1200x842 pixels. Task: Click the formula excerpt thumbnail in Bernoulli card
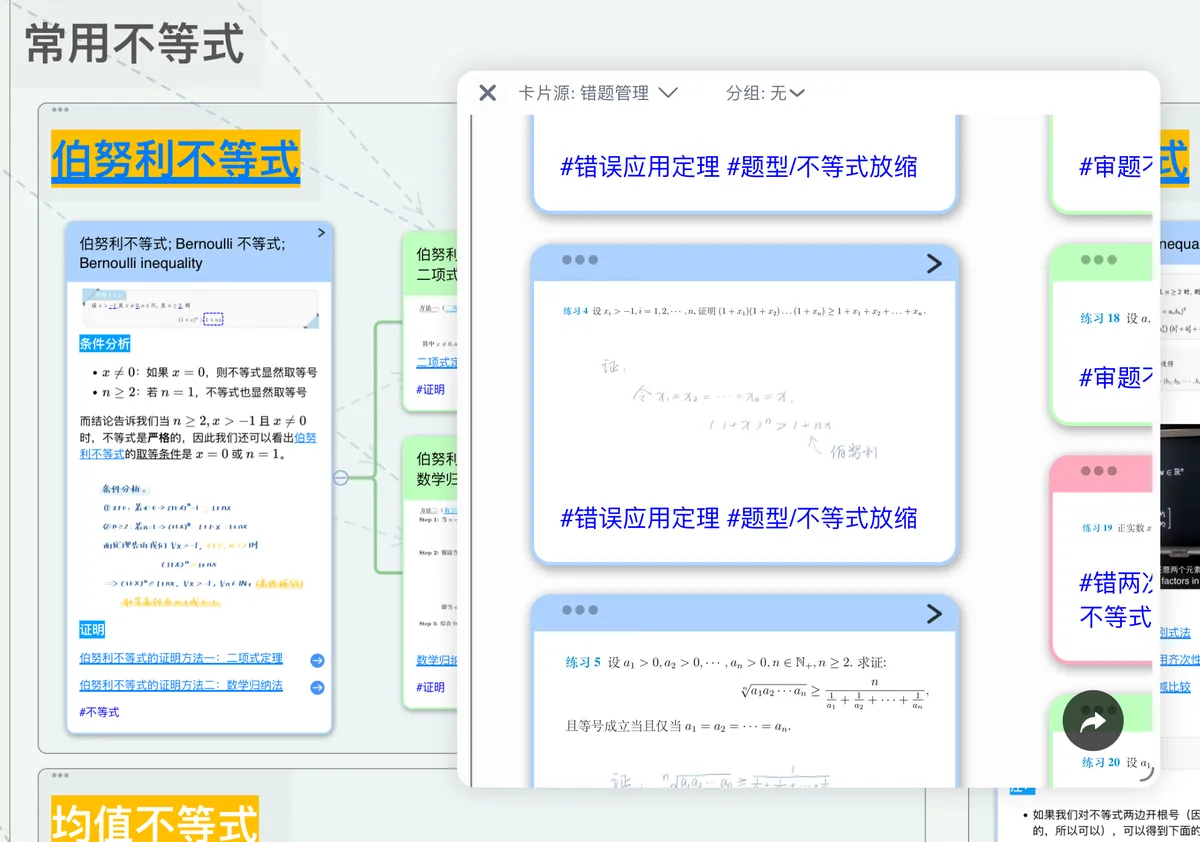[x=200, y=309]
